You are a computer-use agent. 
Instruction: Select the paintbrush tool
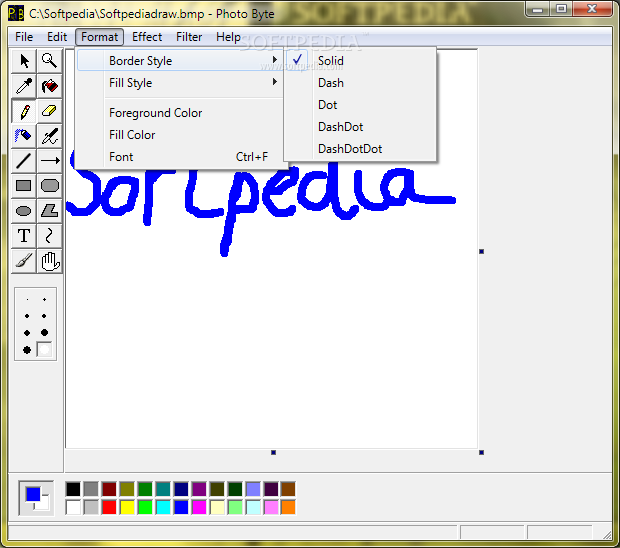tap(24, 261)
